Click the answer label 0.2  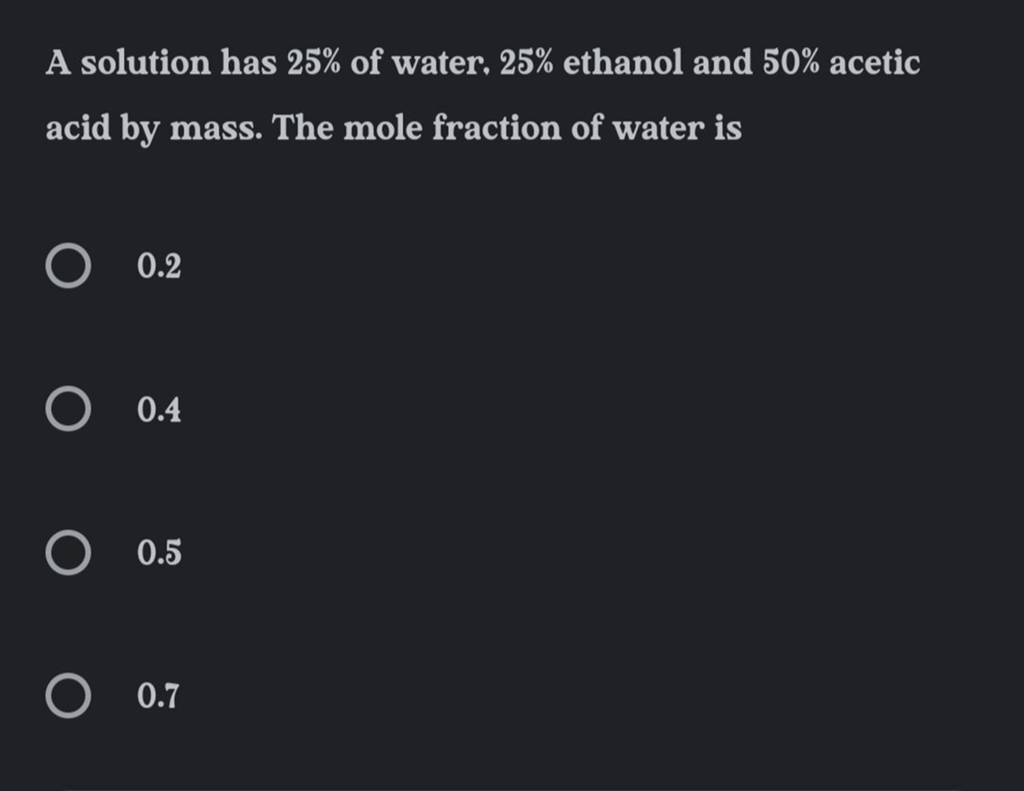[159, 264]
